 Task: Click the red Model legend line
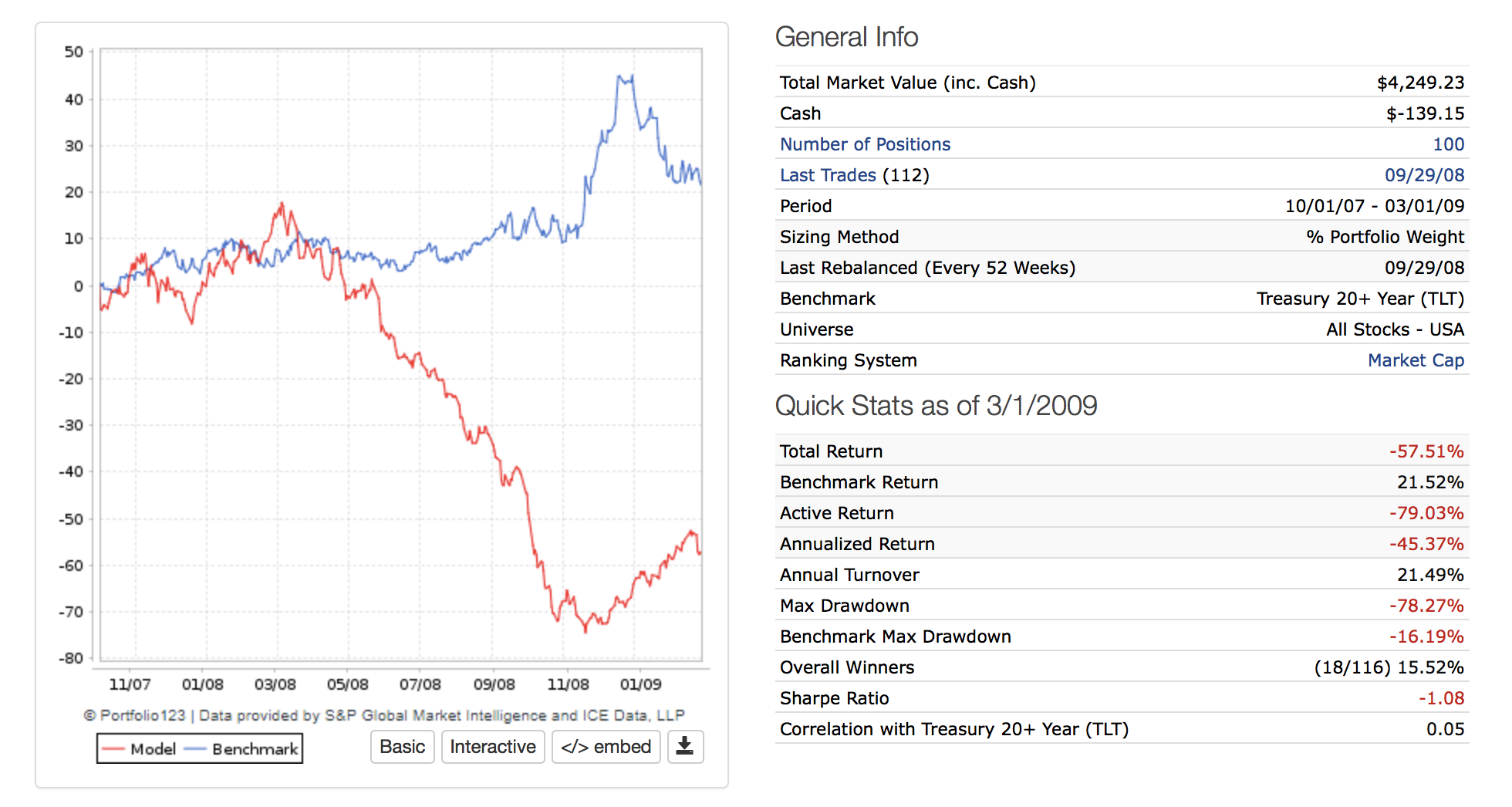point(113,749)
